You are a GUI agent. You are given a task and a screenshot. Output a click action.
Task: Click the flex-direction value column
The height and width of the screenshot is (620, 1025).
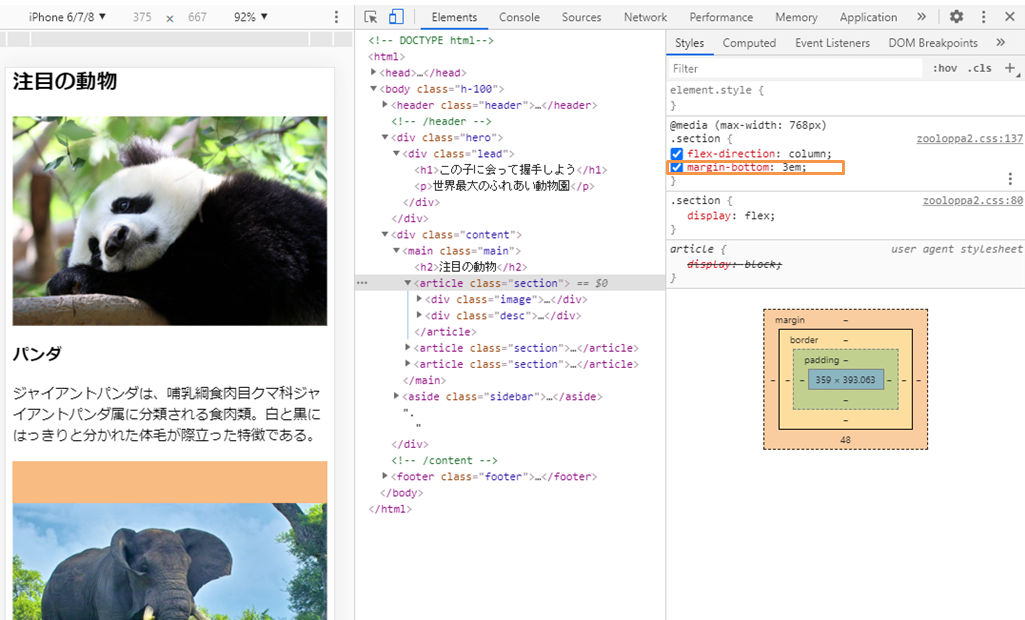807,154
